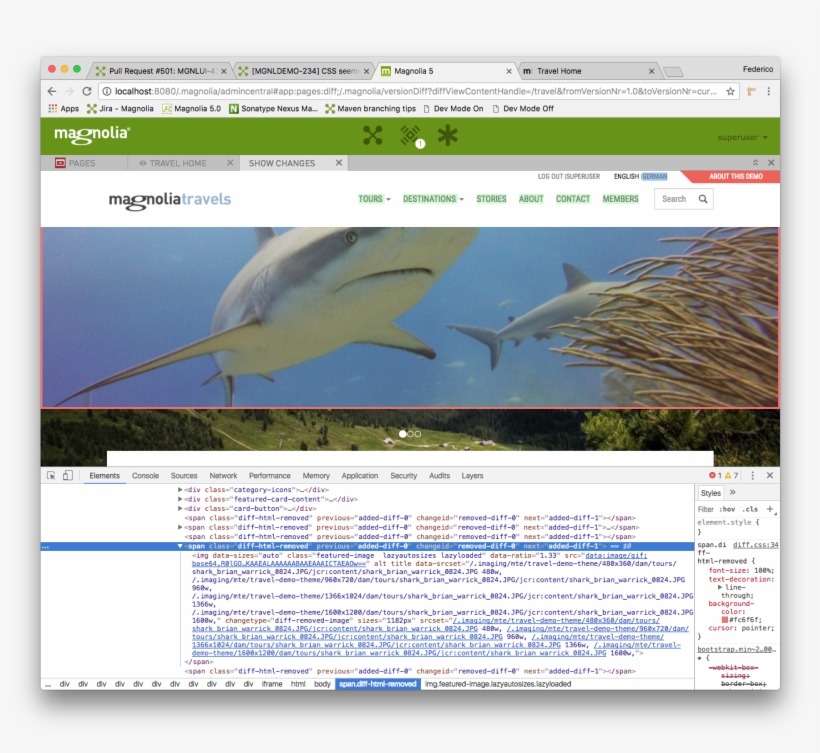This screenshot has width=820, height=753.
Task: Select the TRAVEL HOME tab
Action: click(x=177, y=163)
